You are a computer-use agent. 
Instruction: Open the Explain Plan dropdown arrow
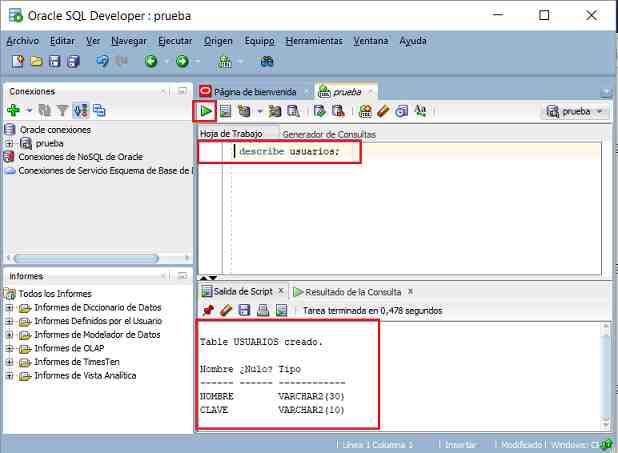[x=259, y=112]
